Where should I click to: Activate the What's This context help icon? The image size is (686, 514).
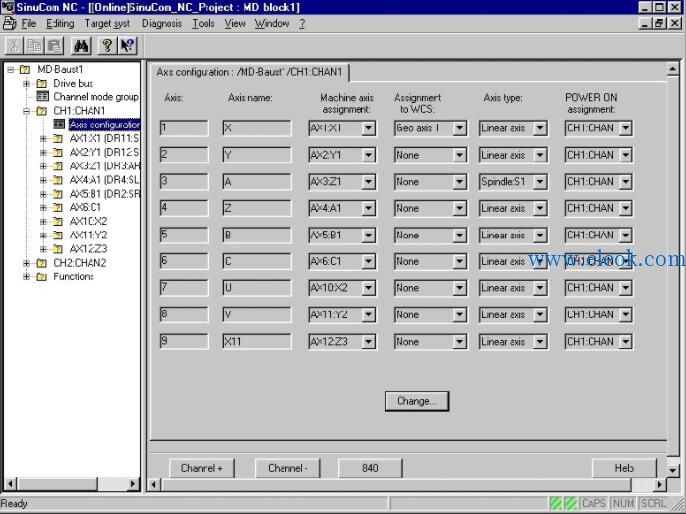(x=127, y=45)
